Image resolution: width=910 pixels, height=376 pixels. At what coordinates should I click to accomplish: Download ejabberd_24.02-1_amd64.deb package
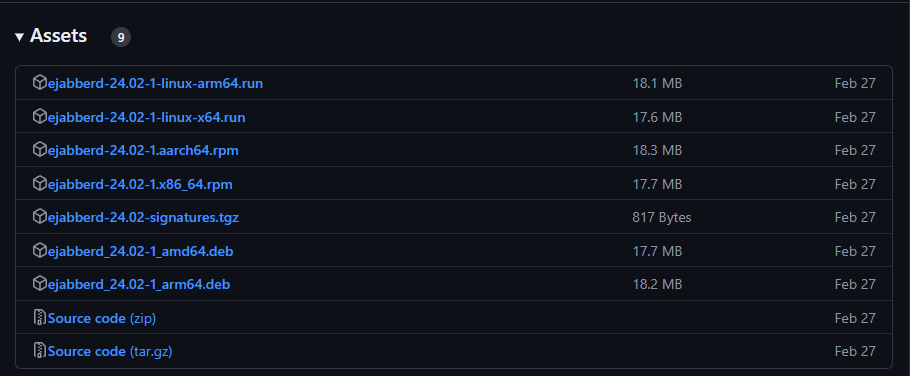pyautogui.click(x=140, y=251)
